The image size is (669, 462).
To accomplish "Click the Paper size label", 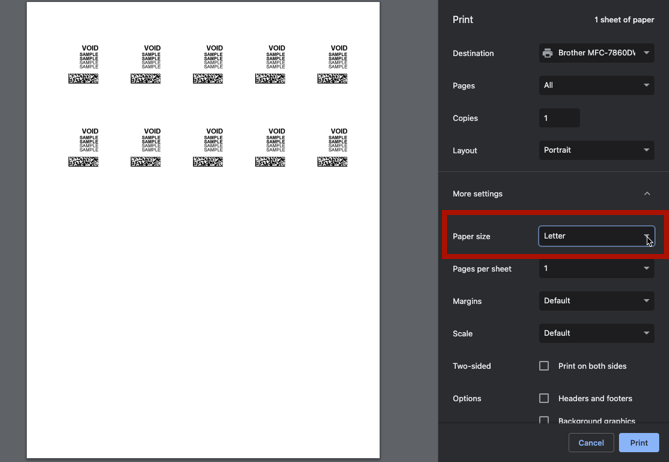I will coord(471,236).
